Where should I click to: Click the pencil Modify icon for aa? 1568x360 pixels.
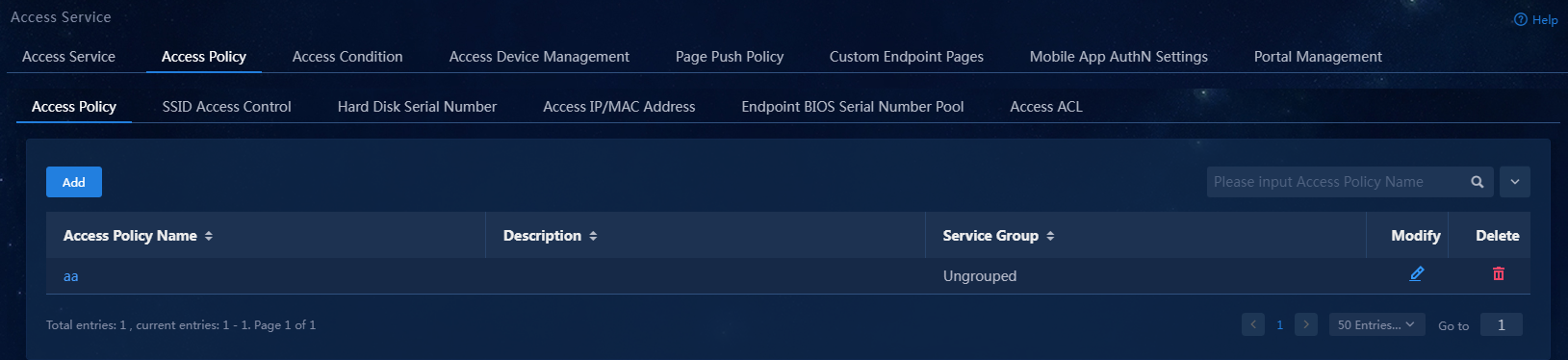coord(1416,274)
